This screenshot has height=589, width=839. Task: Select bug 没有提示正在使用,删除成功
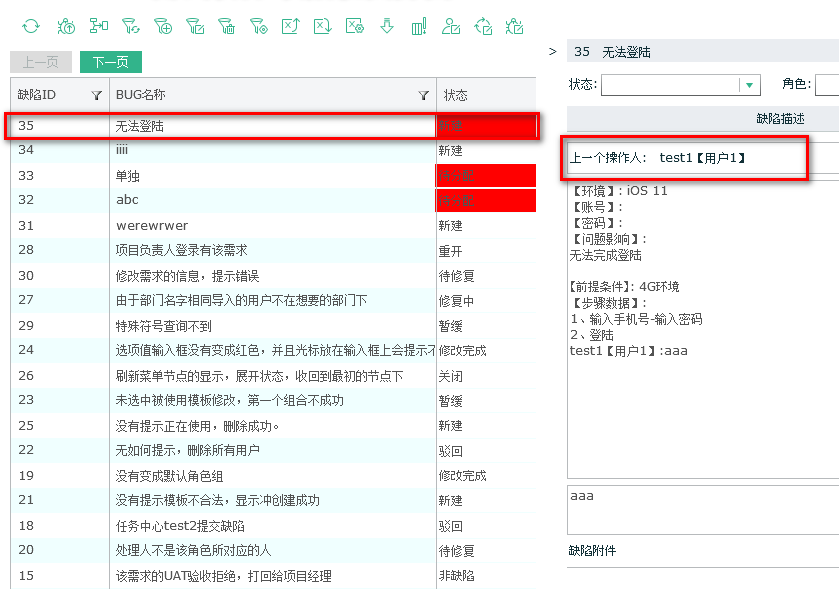click(x=273, y=425)
